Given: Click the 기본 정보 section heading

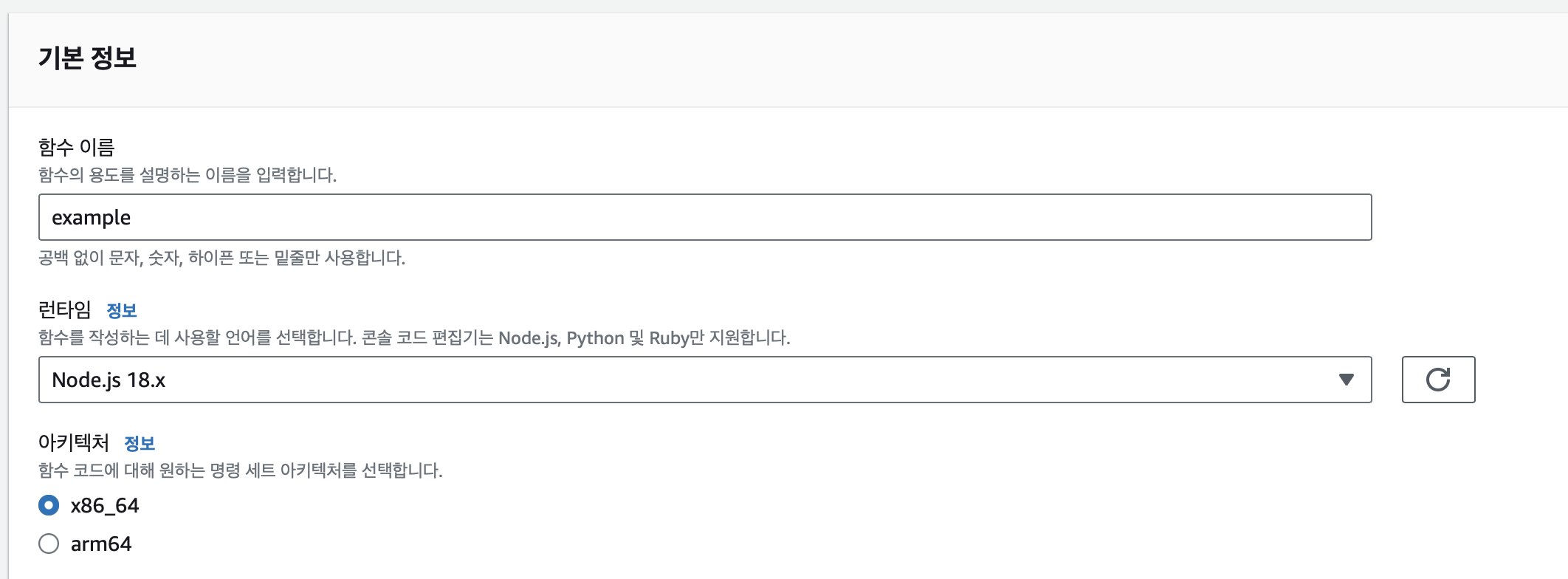Looking at the screenshot, I should [x=87, y=58].
